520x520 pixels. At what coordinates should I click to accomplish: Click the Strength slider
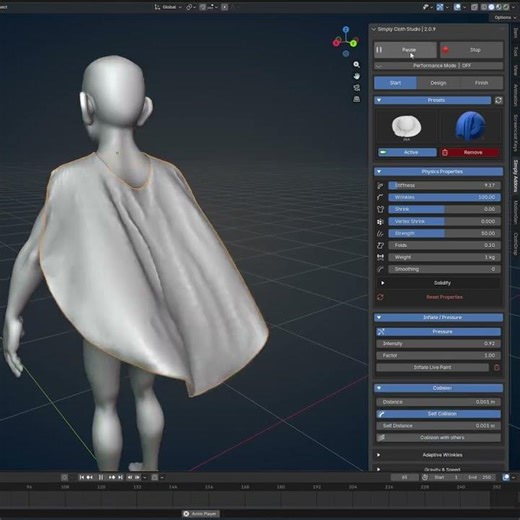click(x=444, y=234)
